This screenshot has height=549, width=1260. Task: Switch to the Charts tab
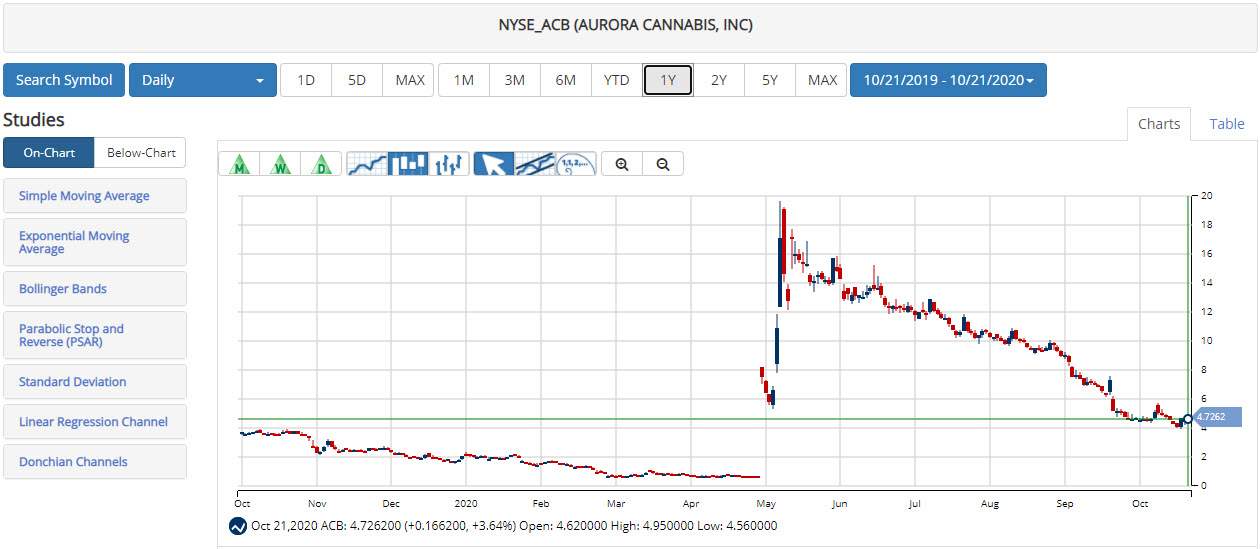1159,124
